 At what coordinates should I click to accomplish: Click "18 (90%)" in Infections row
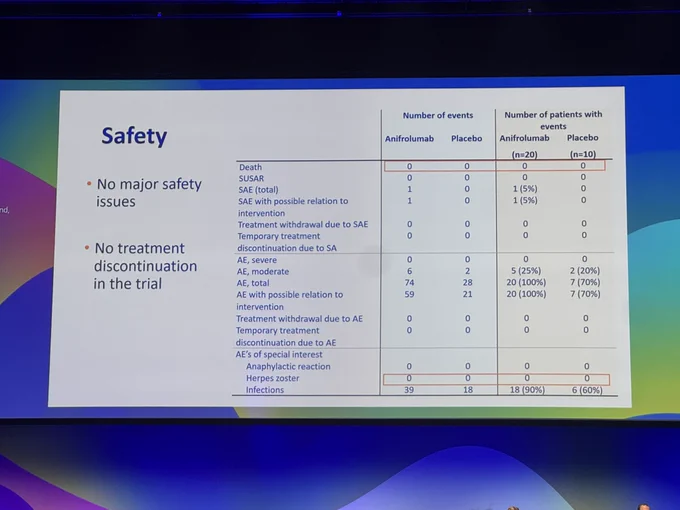(x=527, y=390)
